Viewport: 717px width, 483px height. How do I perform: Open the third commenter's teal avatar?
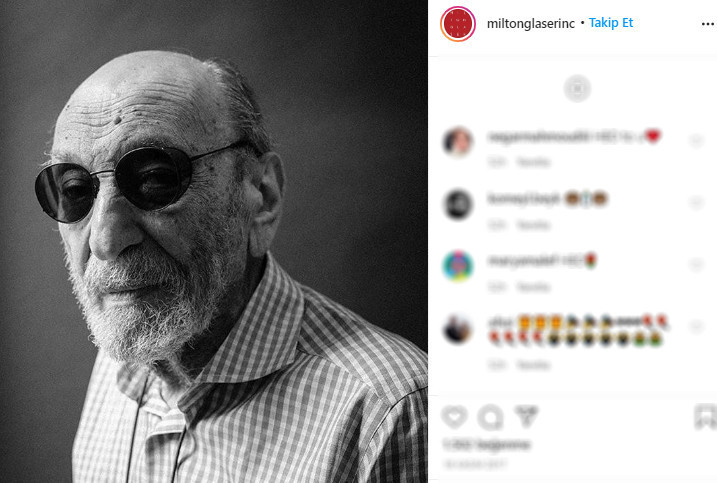tap(458, 266)
